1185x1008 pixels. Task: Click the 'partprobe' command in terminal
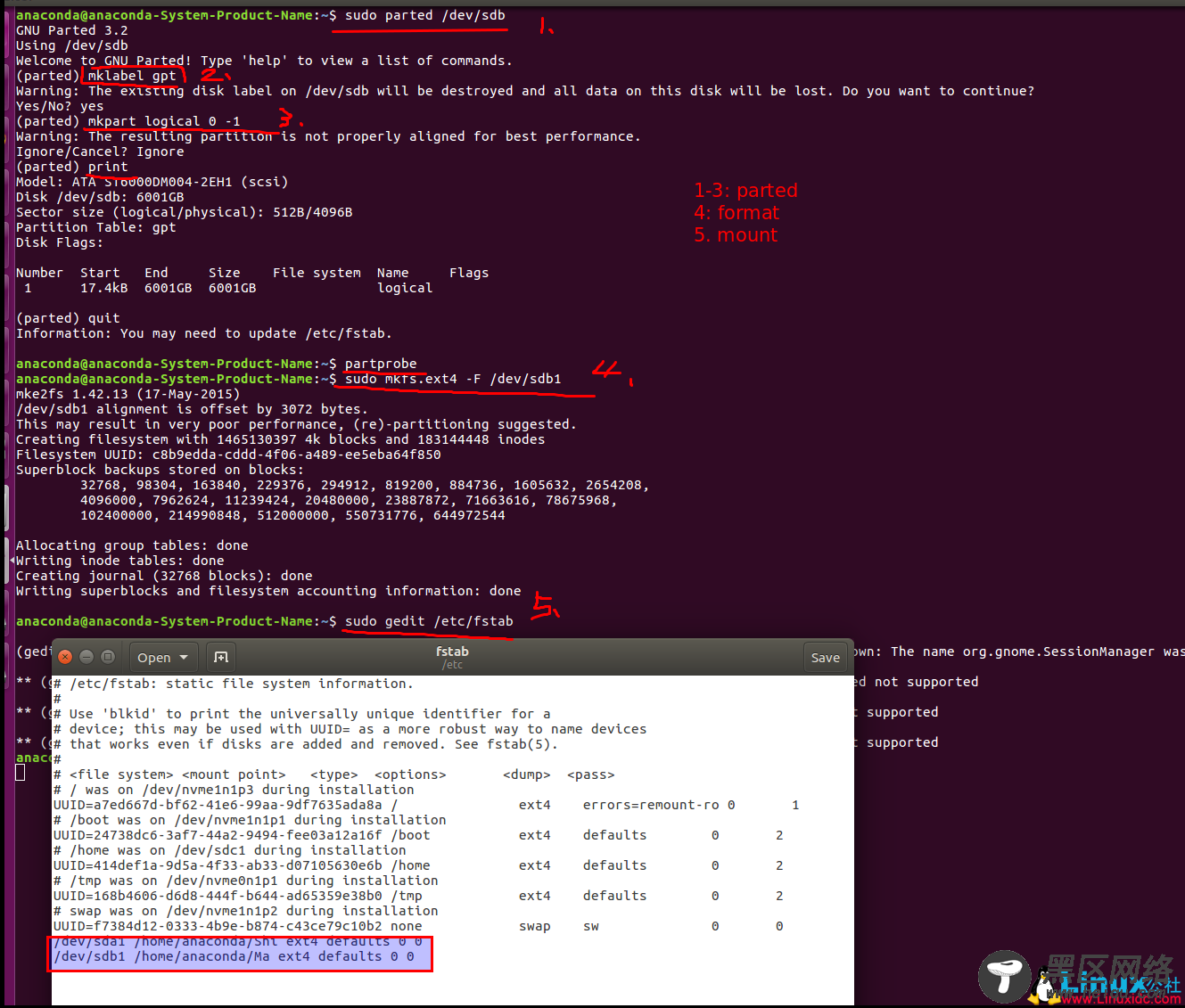click(381, 364)
